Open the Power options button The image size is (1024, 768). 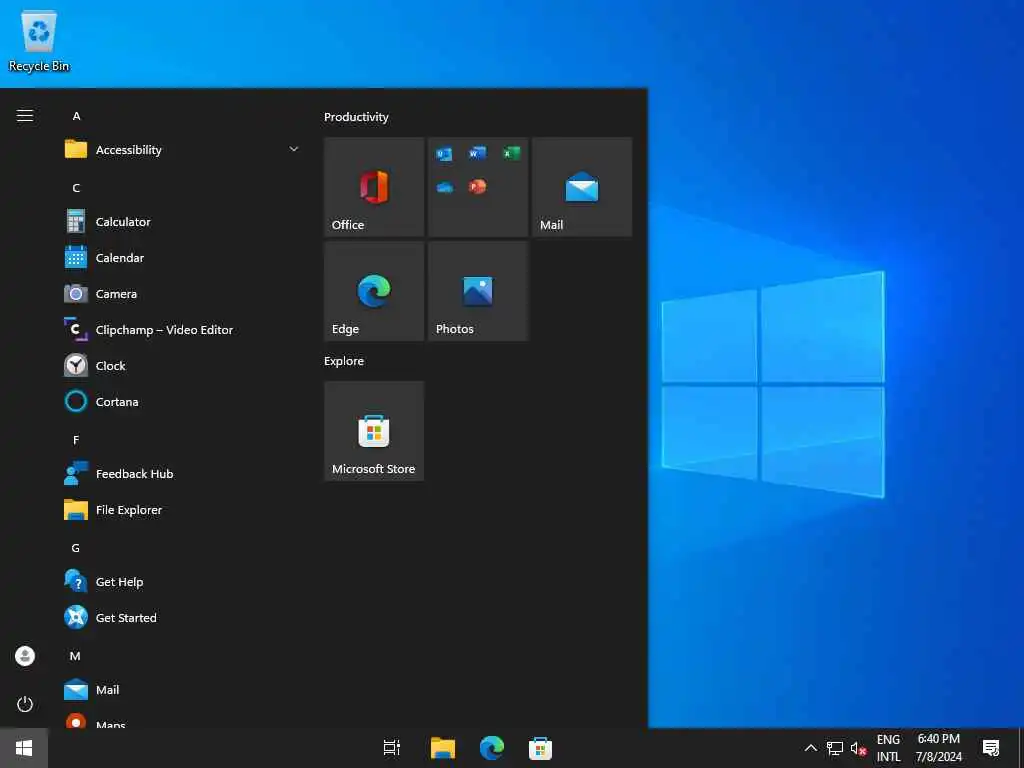tap(25, 704)
